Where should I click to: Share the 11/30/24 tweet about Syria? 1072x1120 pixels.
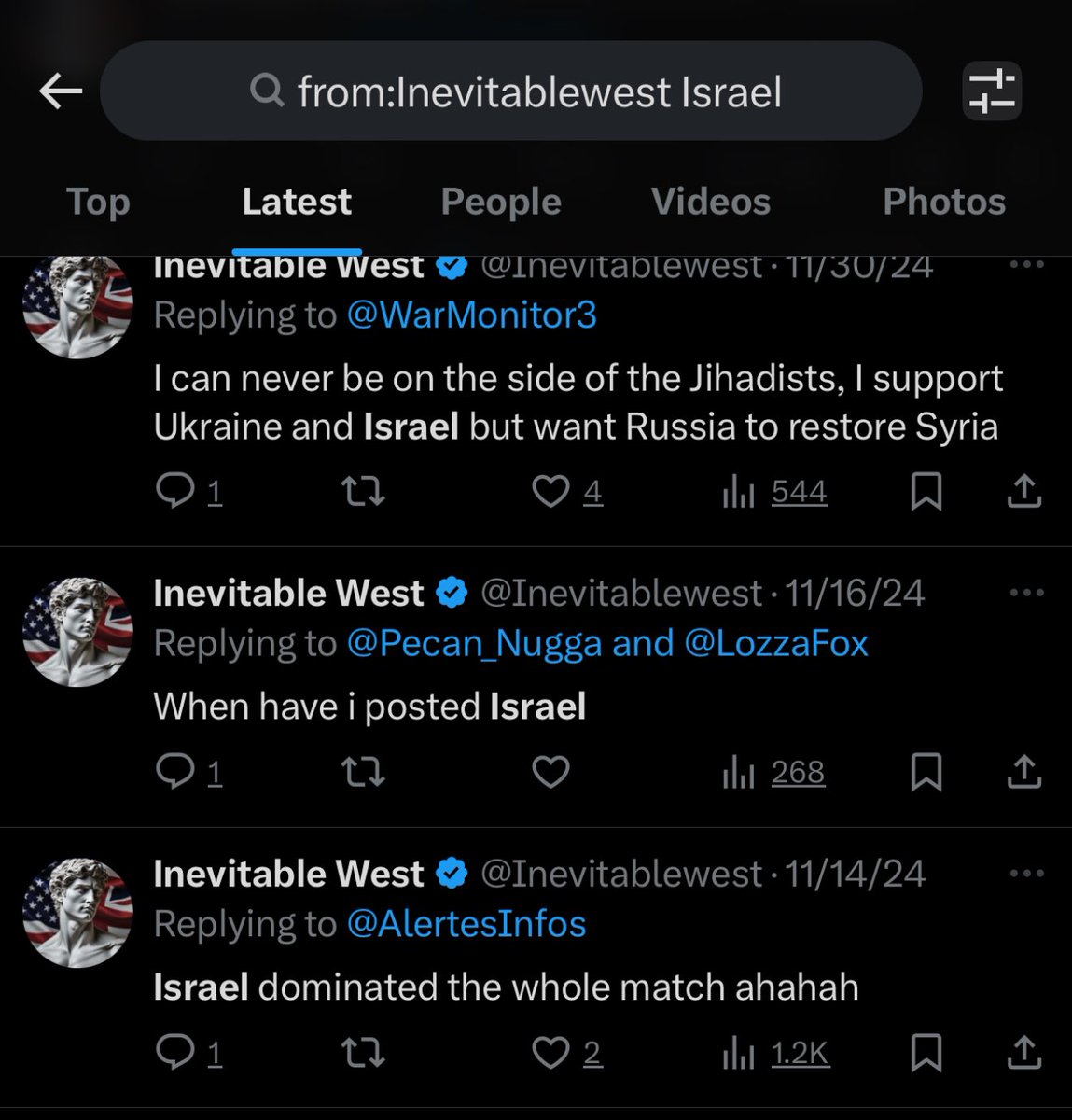pyautogui.click(x=1023, y=491)
